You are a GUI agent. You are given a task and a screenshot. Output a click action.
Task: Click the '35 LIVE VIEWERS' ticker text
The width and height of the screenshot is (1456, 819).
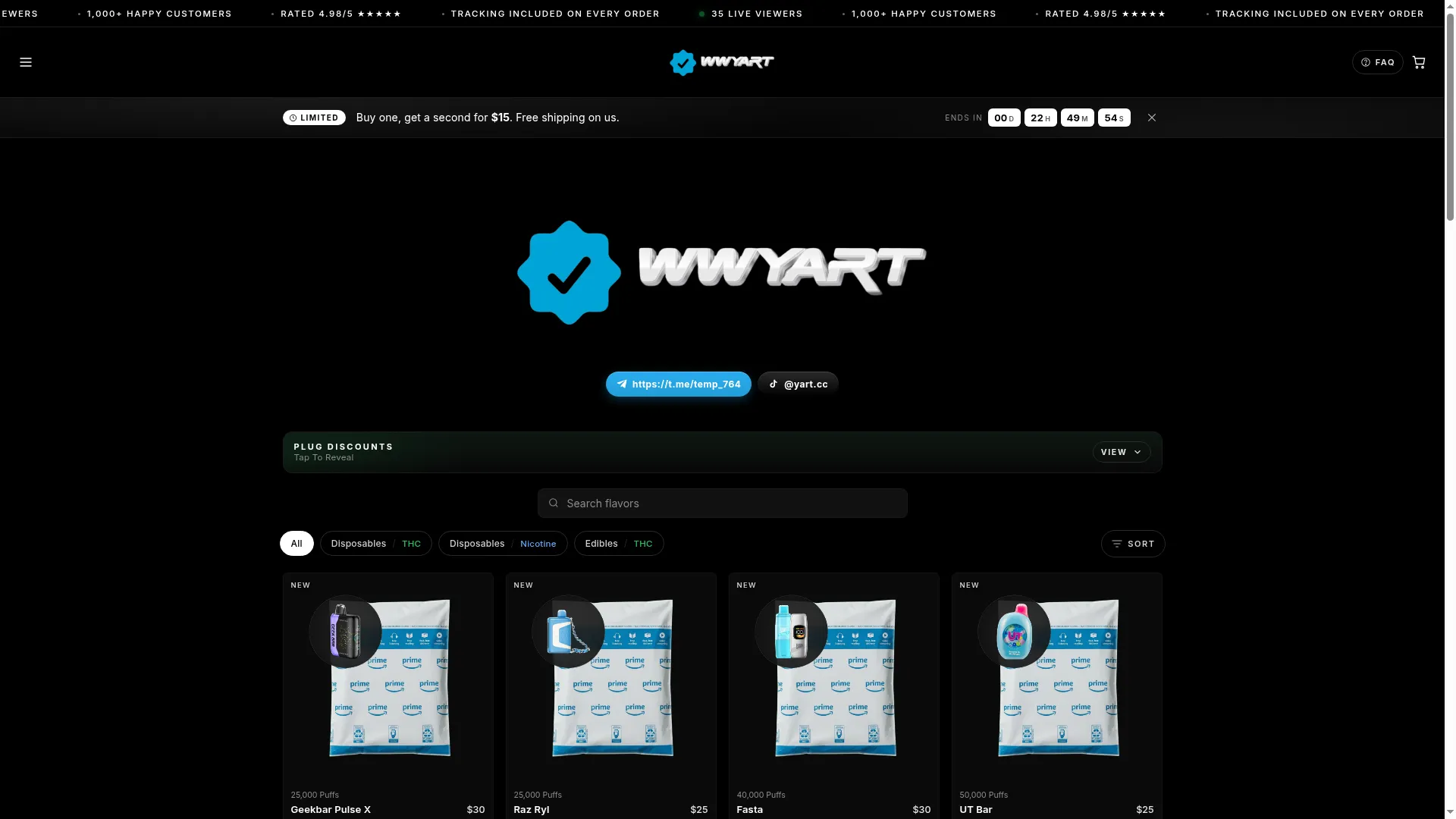pos(756,14)
